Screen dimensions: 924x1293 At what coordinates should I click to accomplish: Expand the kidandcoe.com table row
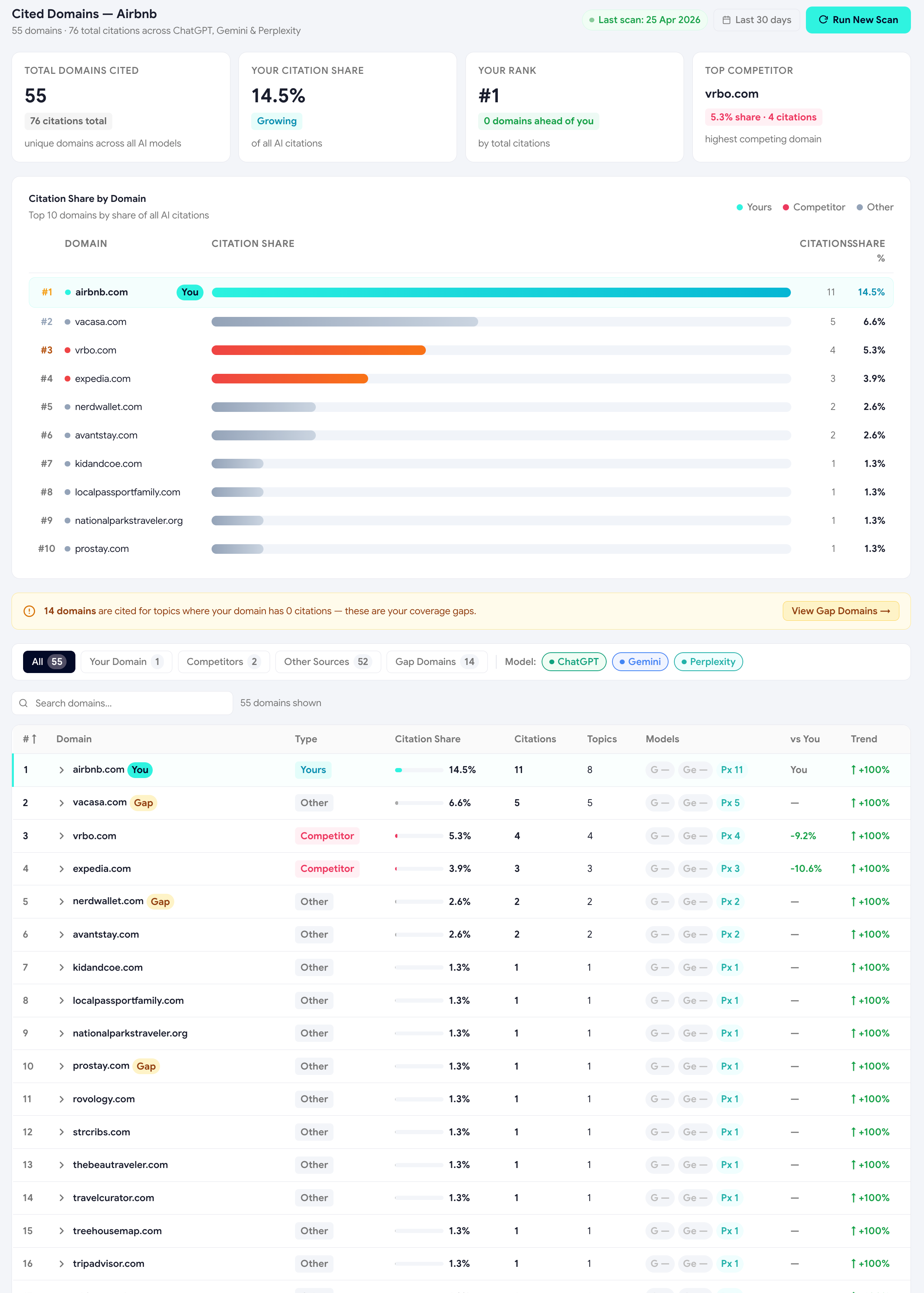coord(62,968)
